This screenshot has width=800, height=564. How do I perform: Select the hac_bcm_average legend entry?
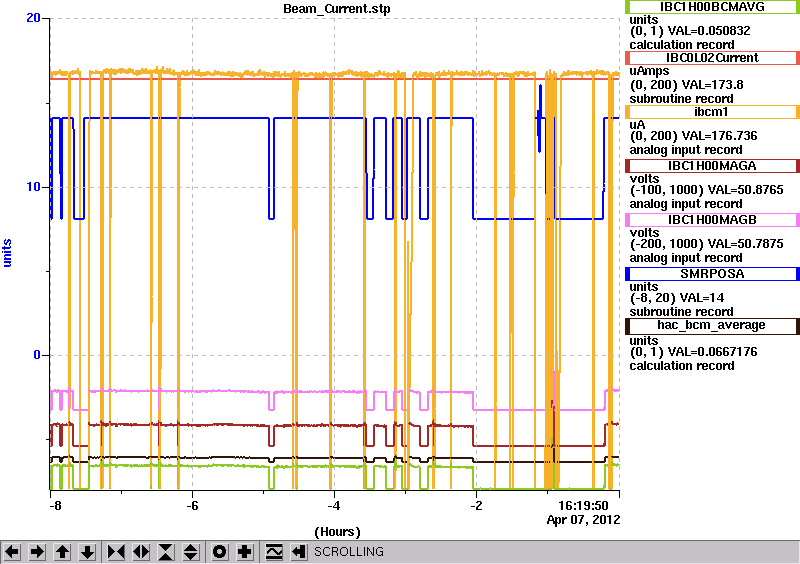[712, 326]
